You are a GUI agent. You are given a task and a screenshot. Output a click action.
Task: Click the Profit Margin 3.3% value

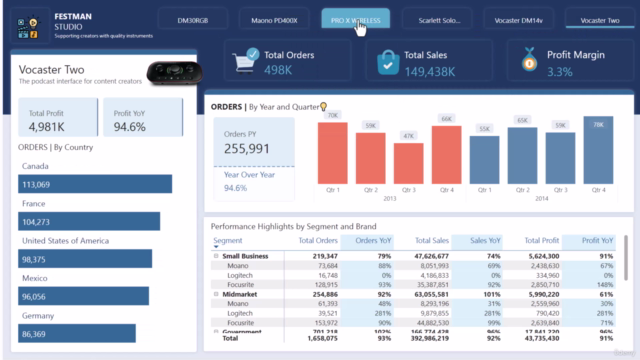[560, 72]
